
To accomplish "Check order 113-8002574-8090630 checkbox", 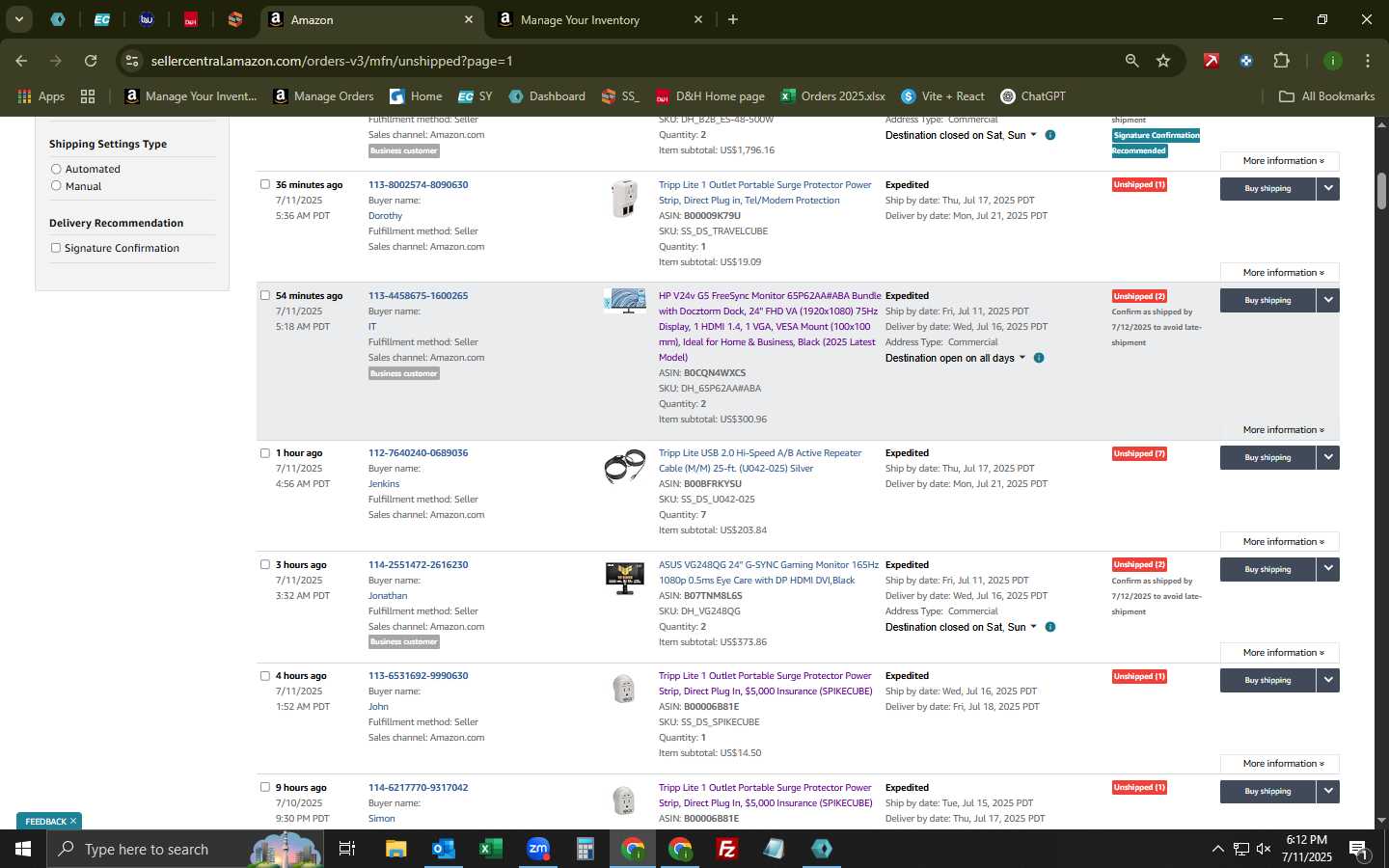I will pos(265,184).
